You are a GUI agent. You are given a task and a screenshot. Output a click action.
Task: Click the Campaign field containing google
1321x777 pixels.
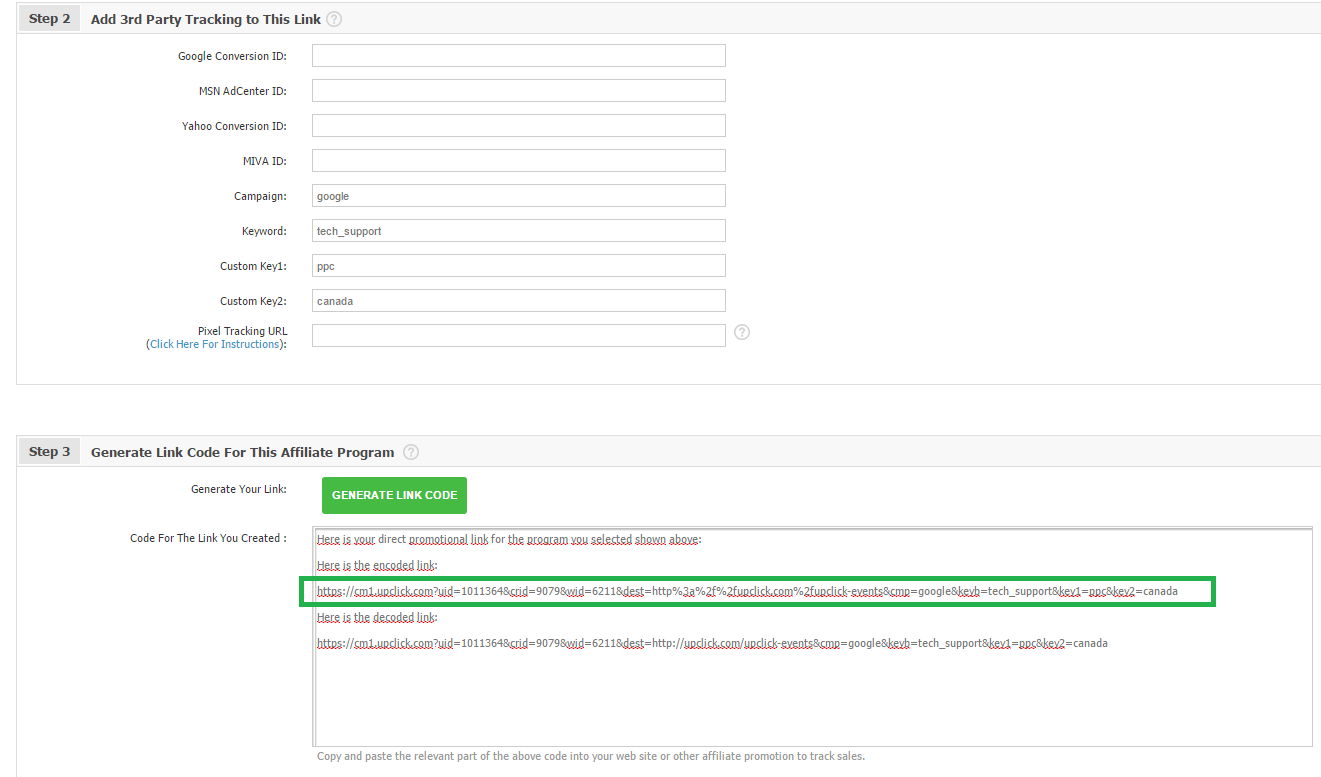coord(518,196)
